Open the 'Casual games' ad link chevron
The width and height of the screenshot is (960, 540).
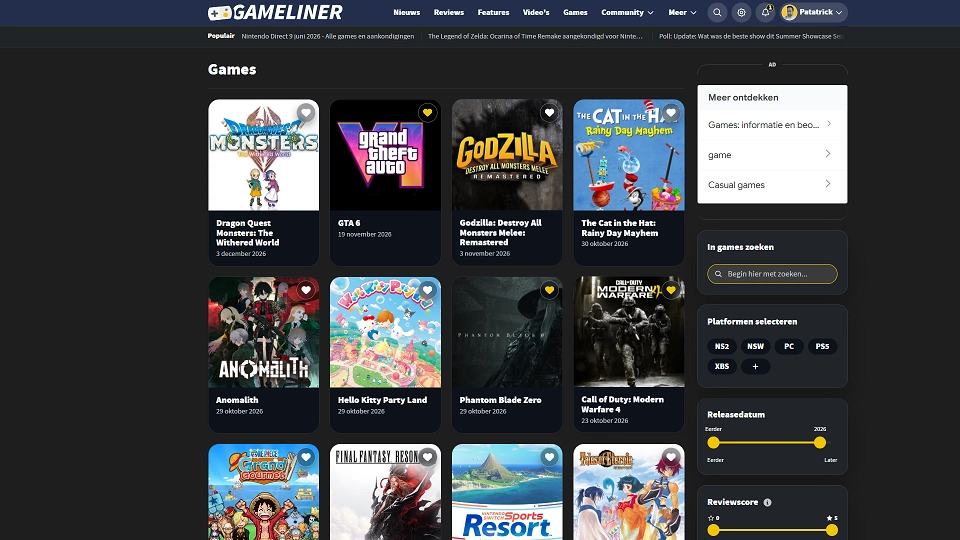pyautogui.click(x=828, y=184)
